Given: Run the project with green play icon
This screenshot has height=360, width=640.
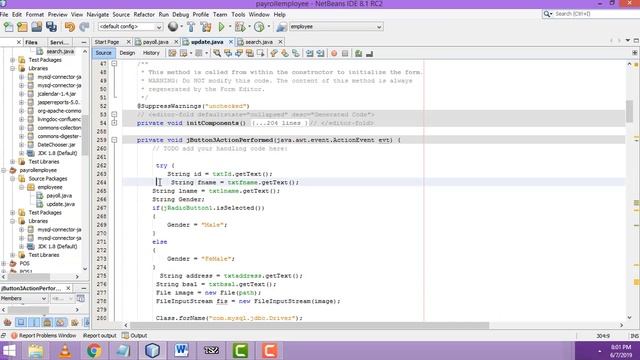Looking at the screenshot, I should [221, 27].
